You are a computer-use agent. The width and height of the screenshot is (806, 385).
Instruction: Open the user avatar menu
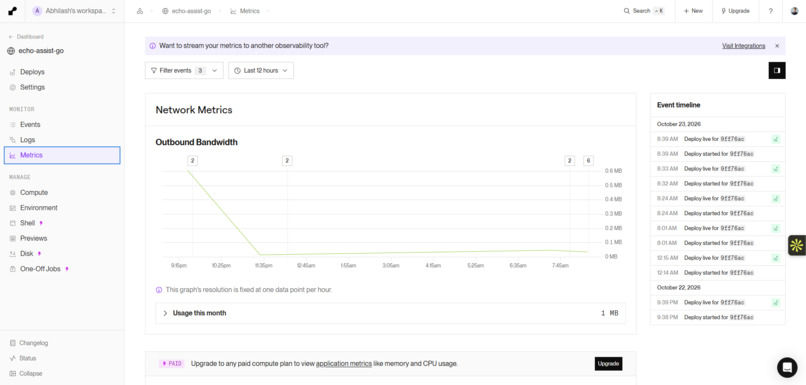[x=794, y=11]
